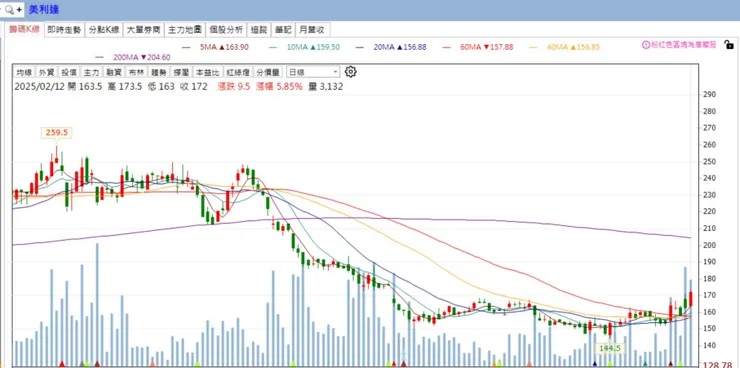Click the 量 3,132 volume value
The image size is (740, 368).
tap(326, 87)
